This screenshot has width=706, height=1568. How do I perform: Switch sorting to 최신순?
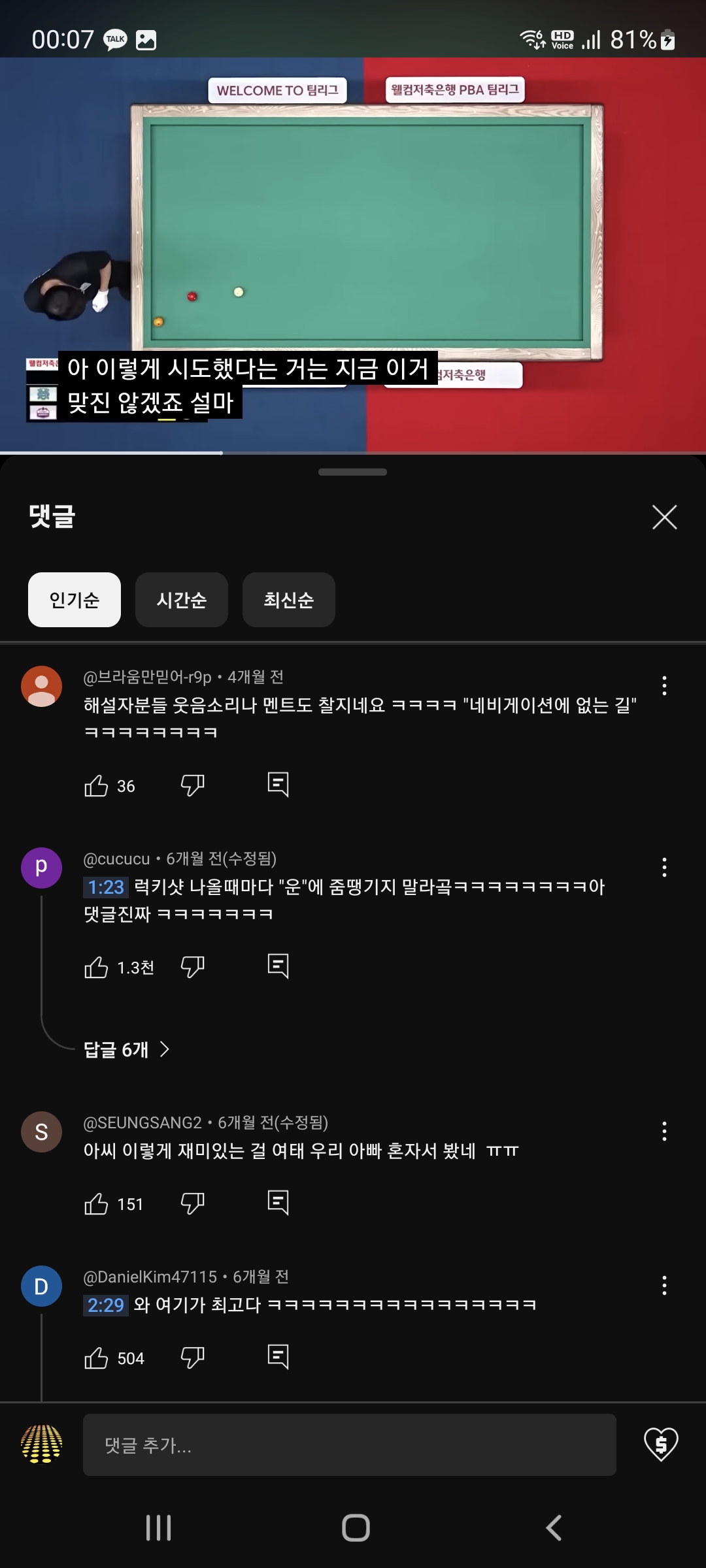click(288, 600)
